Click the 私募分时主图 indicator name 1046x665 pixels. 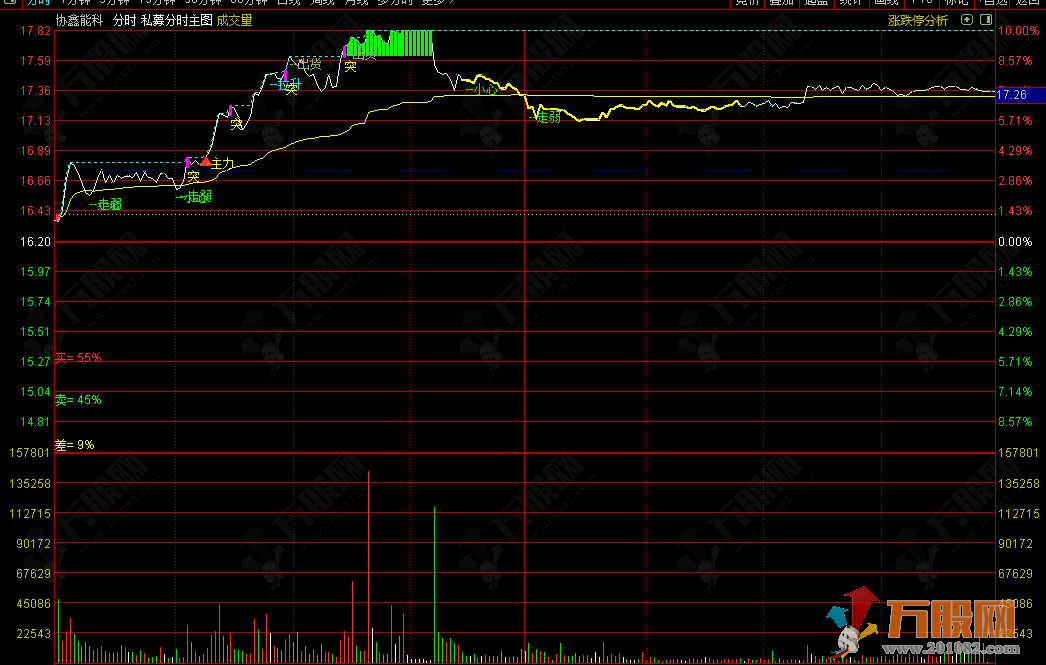(176, 19)
